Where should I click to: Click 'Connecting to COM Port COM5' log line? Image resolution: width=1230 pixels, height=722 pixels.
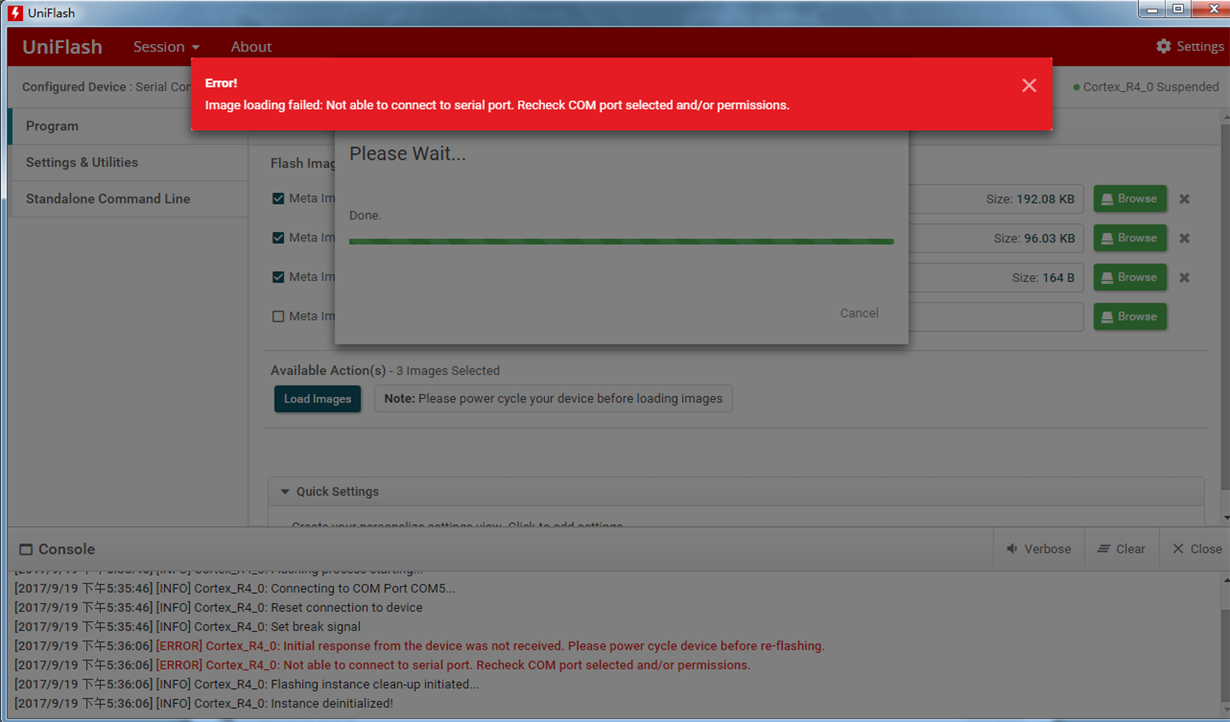pos(234,588)
